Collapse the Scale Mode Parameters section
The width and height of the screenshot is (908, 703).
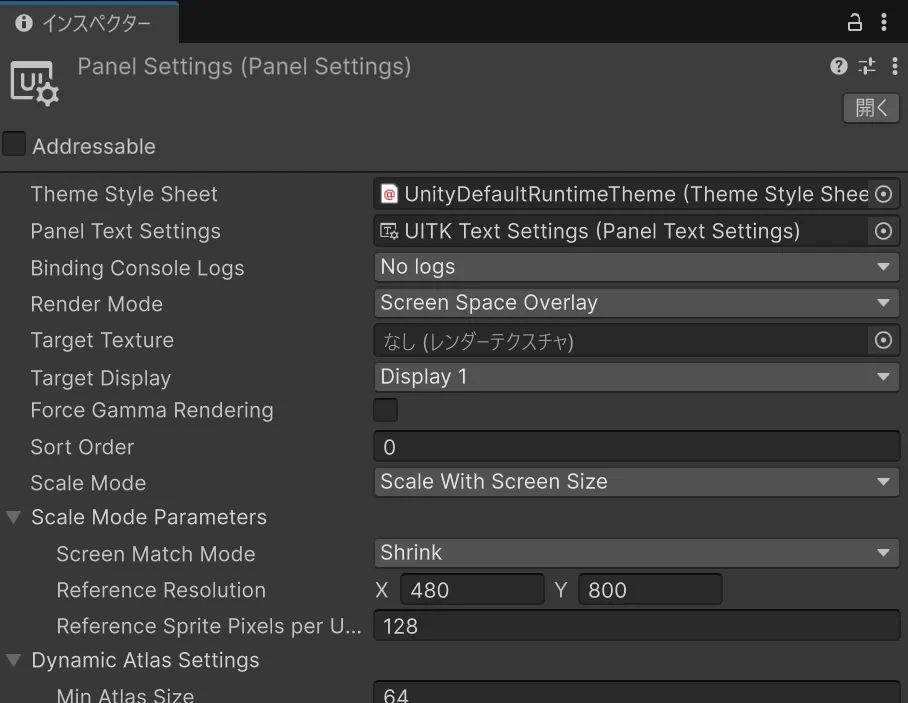(14, 517)
